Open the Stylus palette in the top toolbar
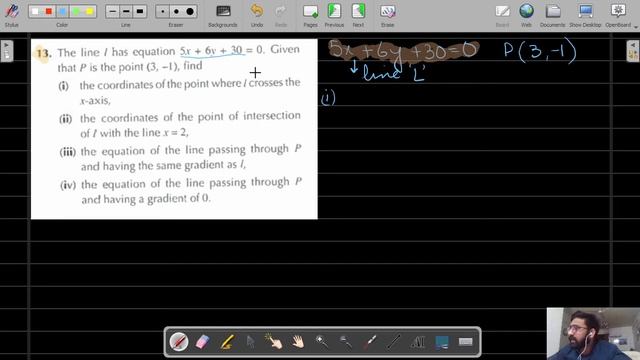Screen dimensions: 640x360 tap(11, 15)
